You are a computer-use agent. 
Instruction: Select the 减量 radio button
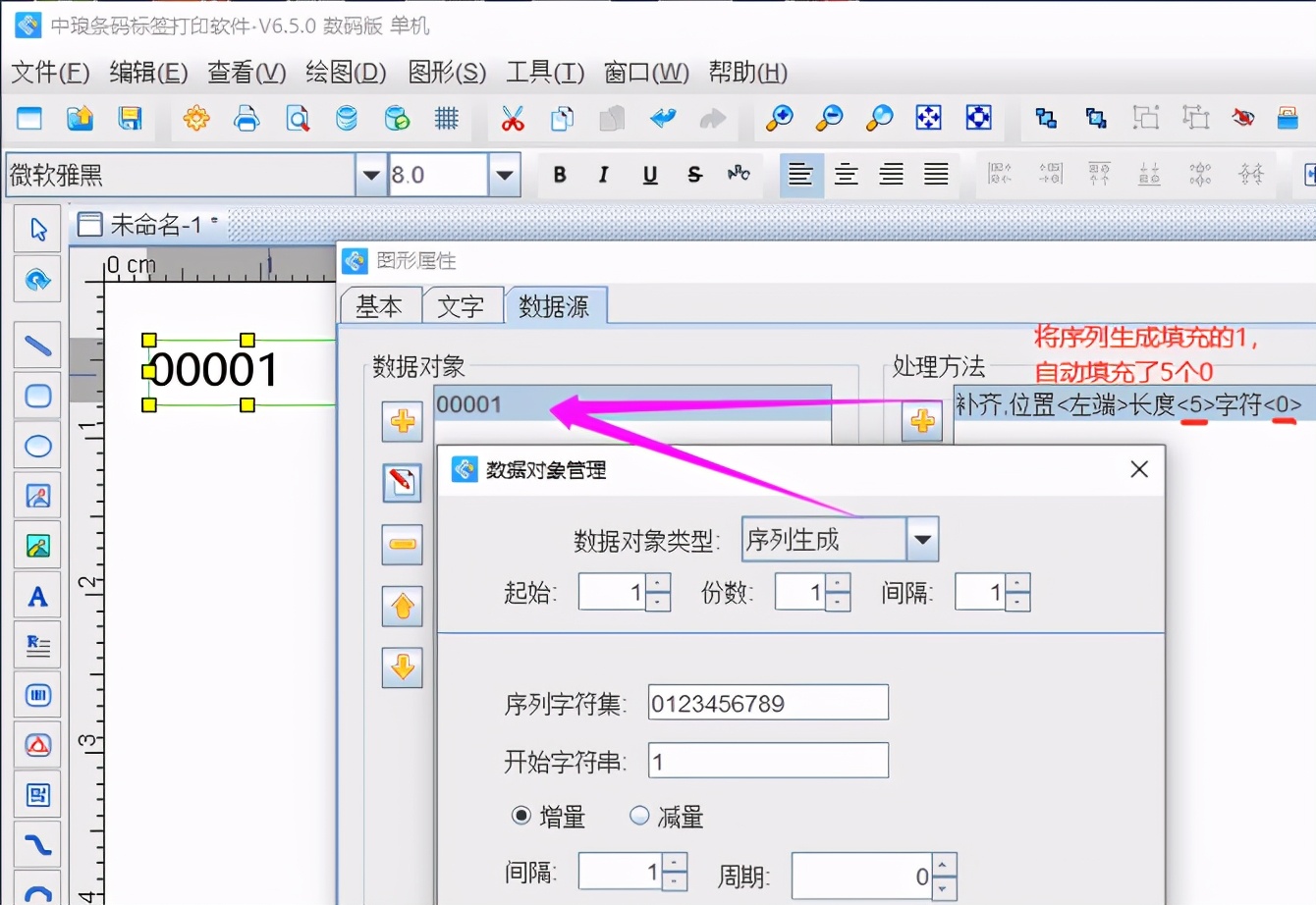639,816
